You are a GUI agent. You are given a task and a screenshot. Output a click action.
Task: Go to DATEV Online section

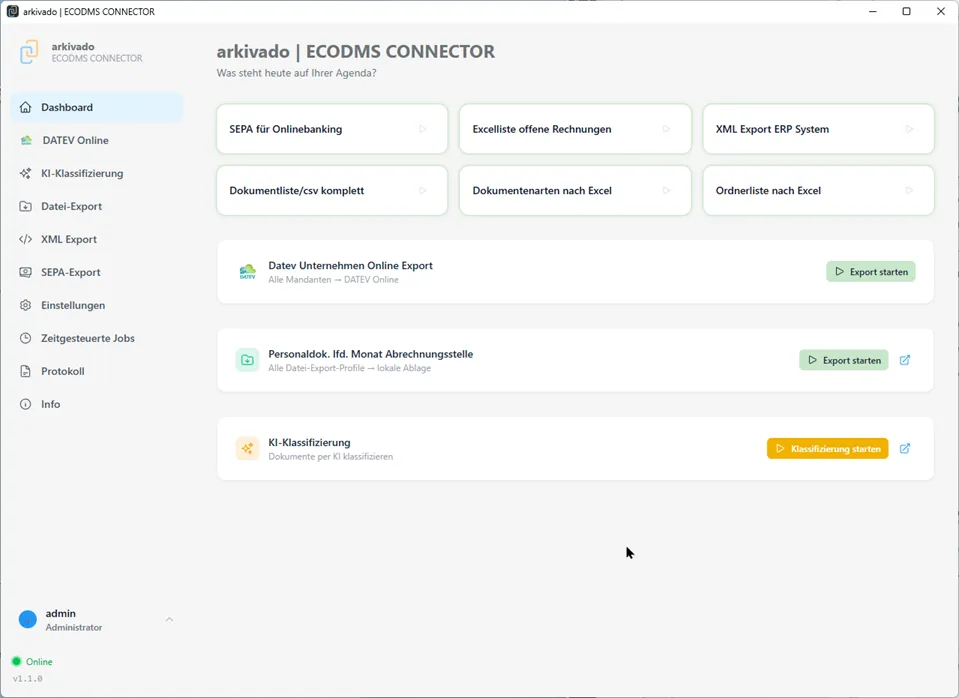tap(97, 140)
